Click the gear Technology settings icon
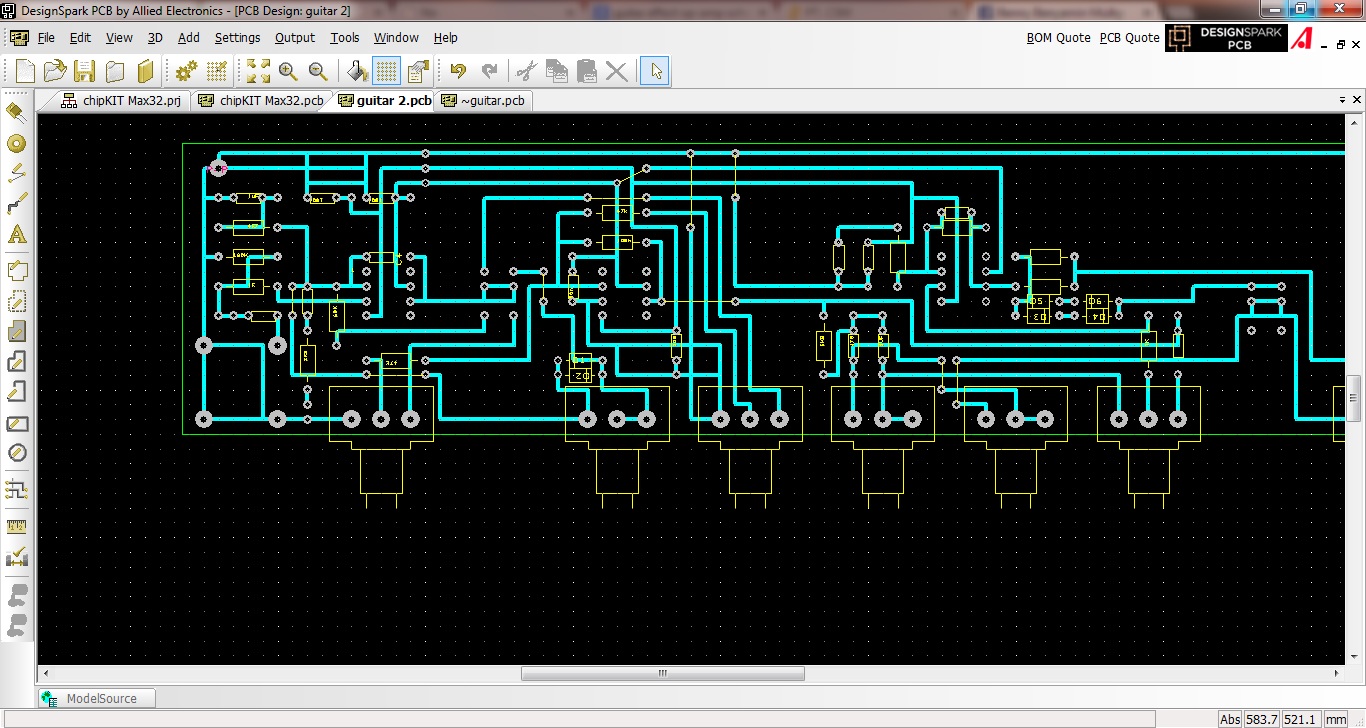The image size is (1366, 728). click(x=186, y=71)
